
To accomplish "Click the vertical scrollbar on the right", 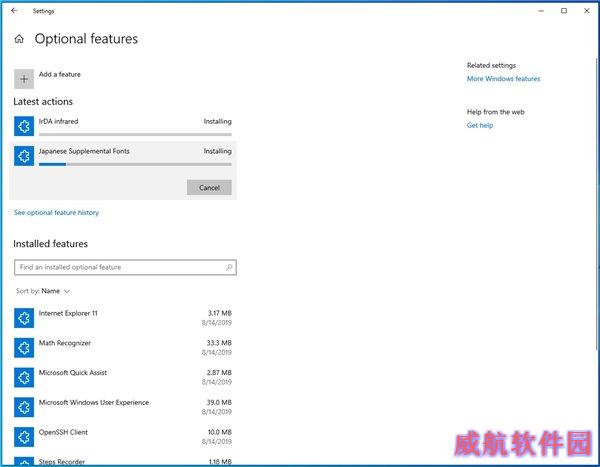I will coord(597,203).
